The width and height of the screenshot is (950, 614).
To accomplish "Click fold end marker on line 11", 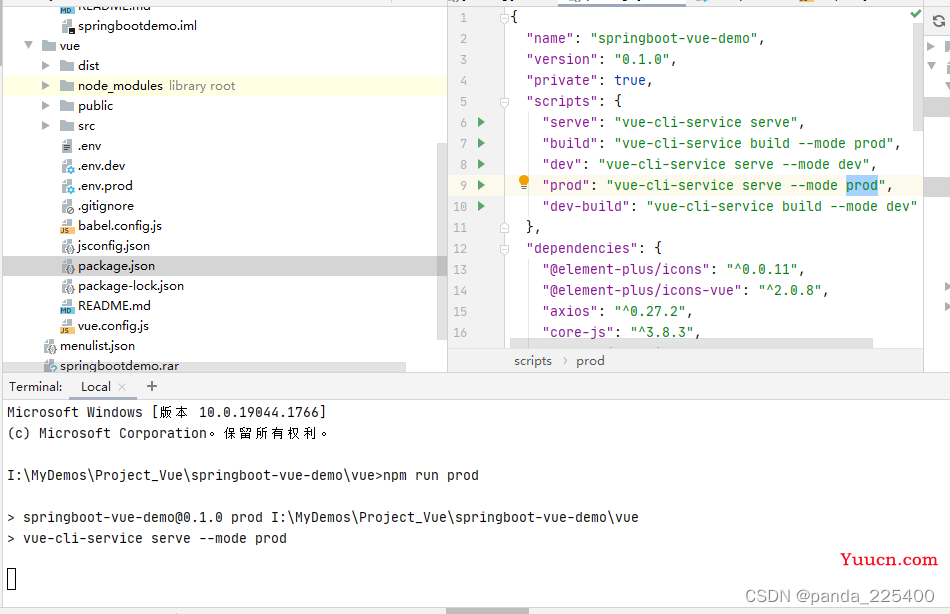I will point(504,228).
